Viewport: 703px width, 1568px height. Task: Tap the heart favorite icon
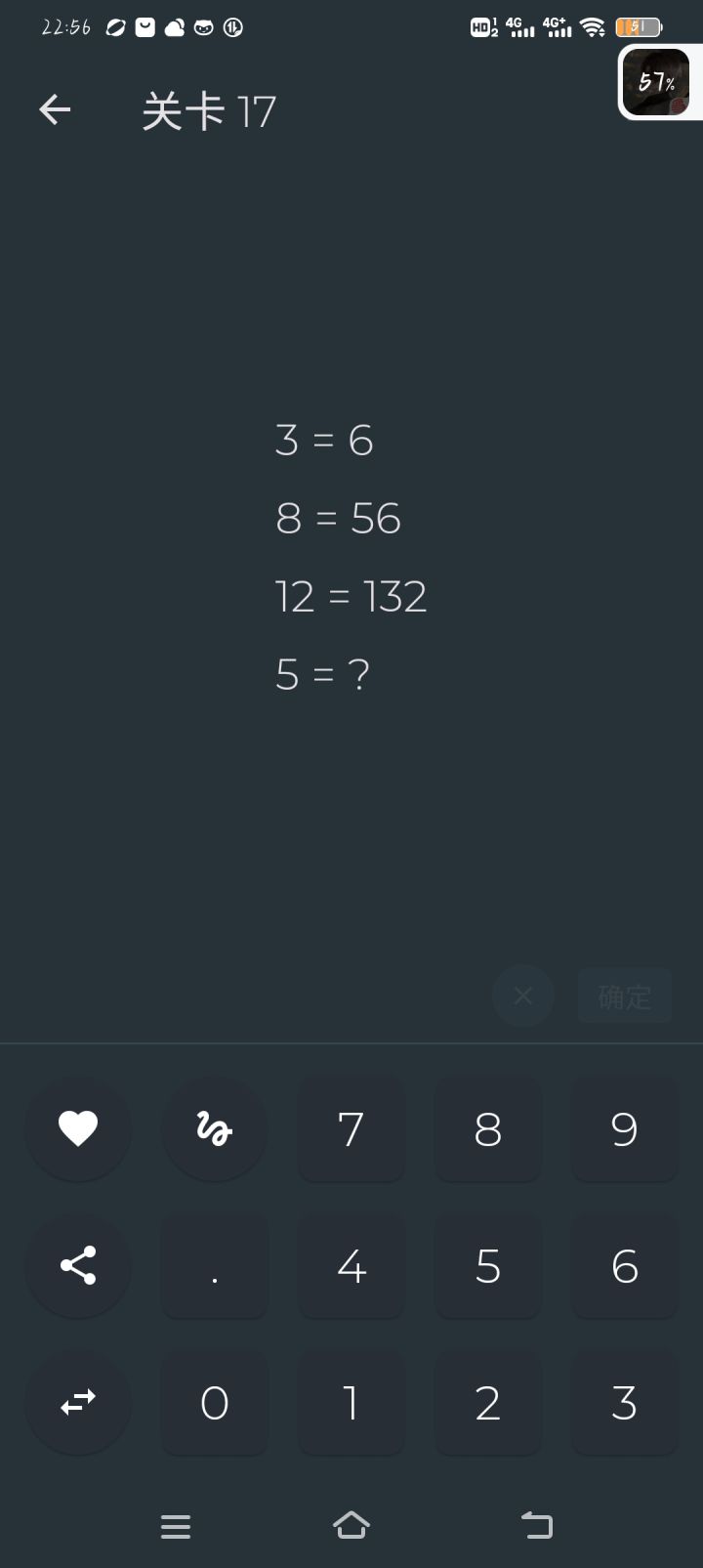pos(78,1129)
